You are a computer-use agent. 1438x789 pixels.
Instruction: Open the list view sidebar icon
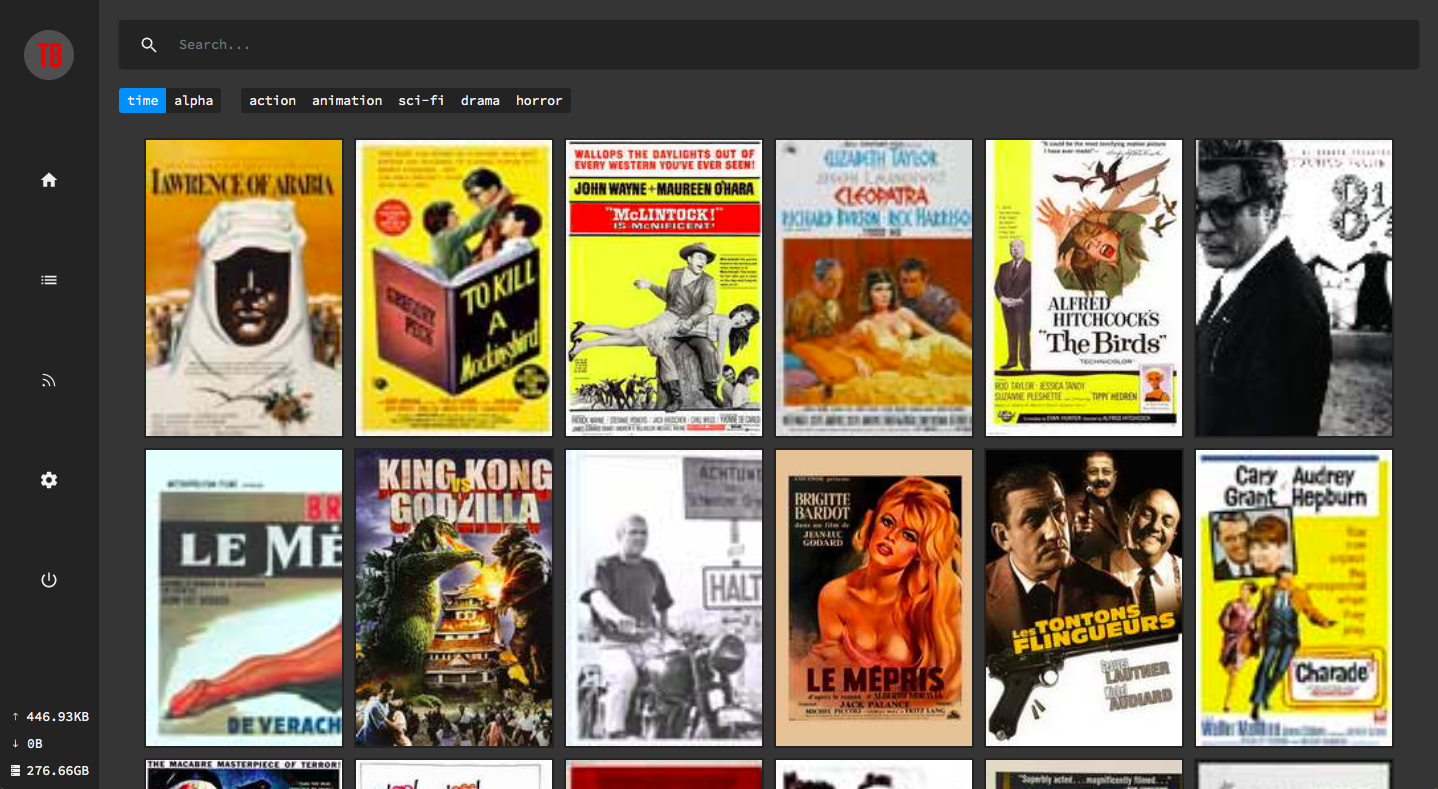pyautogui.click(x=49, y=280)
